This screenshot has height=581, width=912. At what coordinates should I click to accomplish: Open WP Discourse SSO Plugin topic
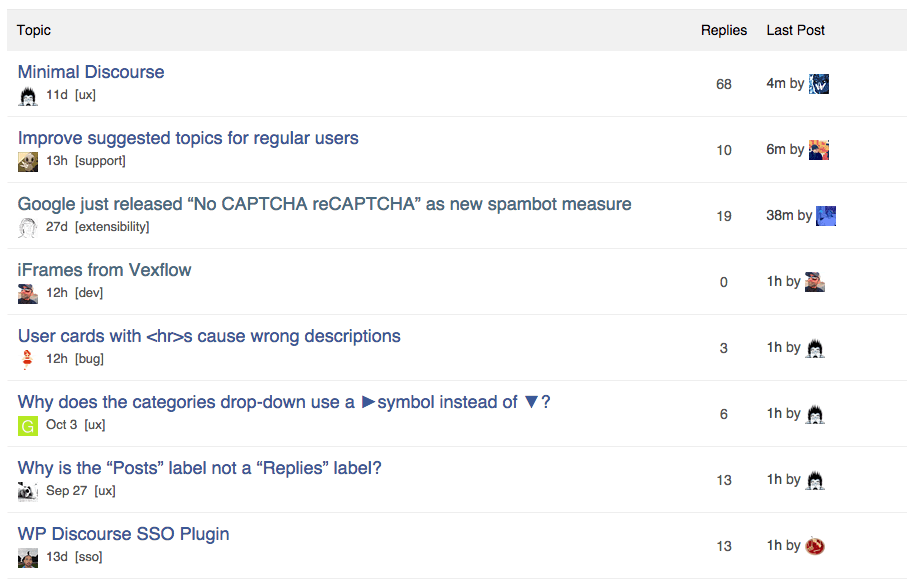pos(123,534)
